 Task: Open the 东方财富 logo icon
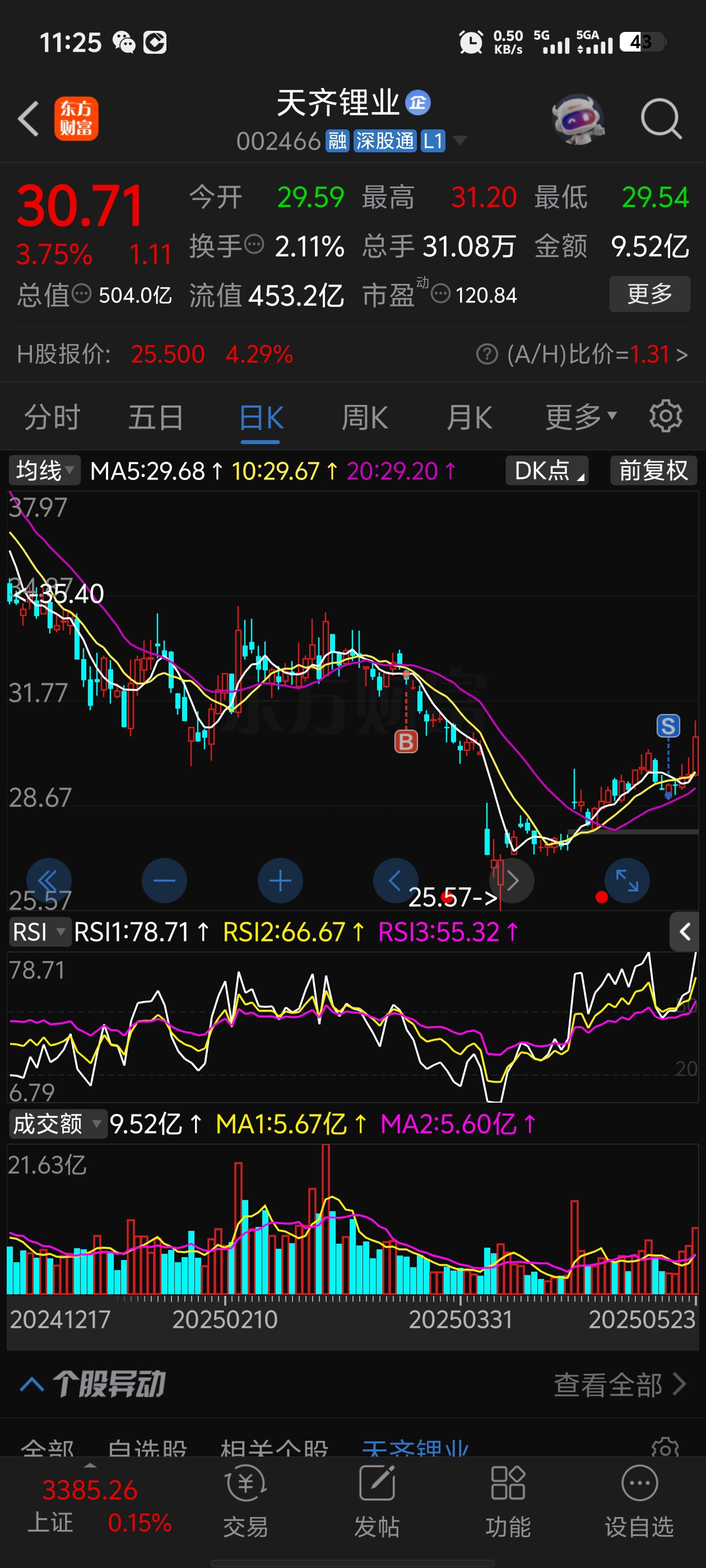pyautogui.click(x=76, y=119)
